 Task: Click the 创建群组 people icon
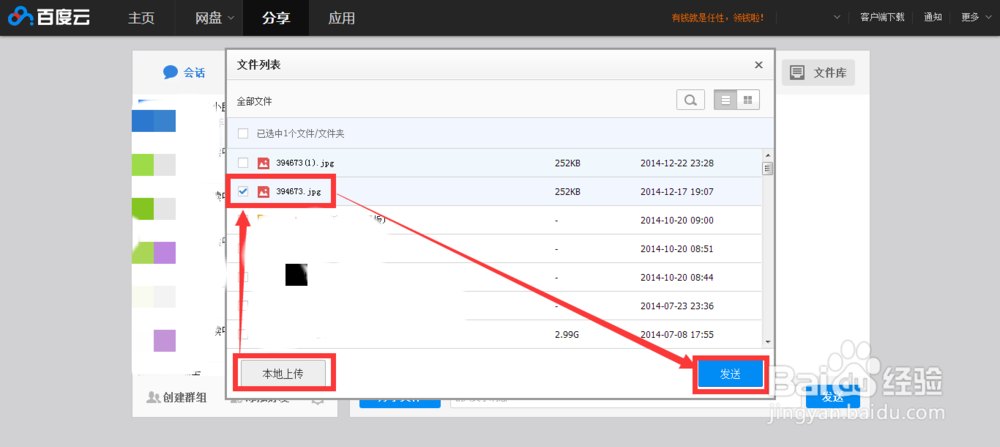click(153, 397)
